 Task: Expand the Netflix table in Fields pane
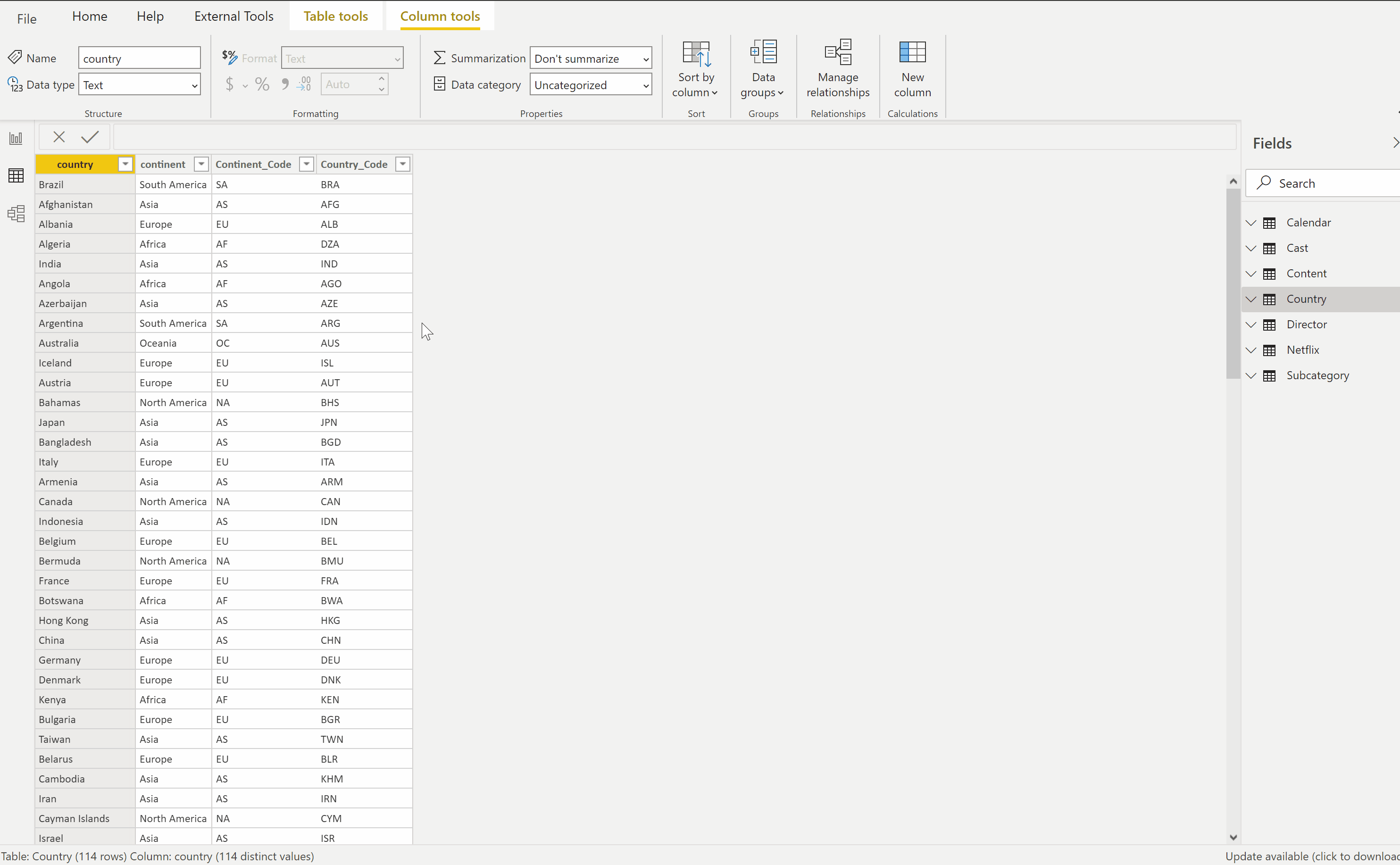point(1250,349)
